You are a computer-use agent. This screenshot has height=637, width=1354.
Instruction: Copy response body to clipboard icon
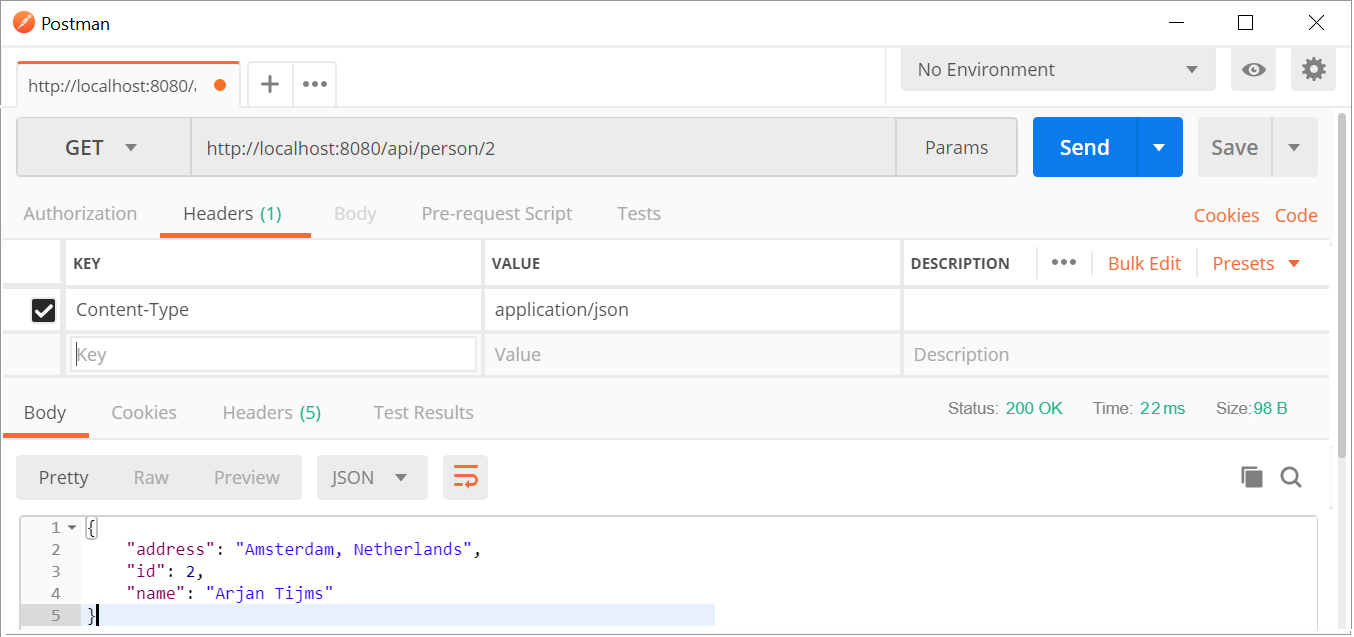point(1251,477)
